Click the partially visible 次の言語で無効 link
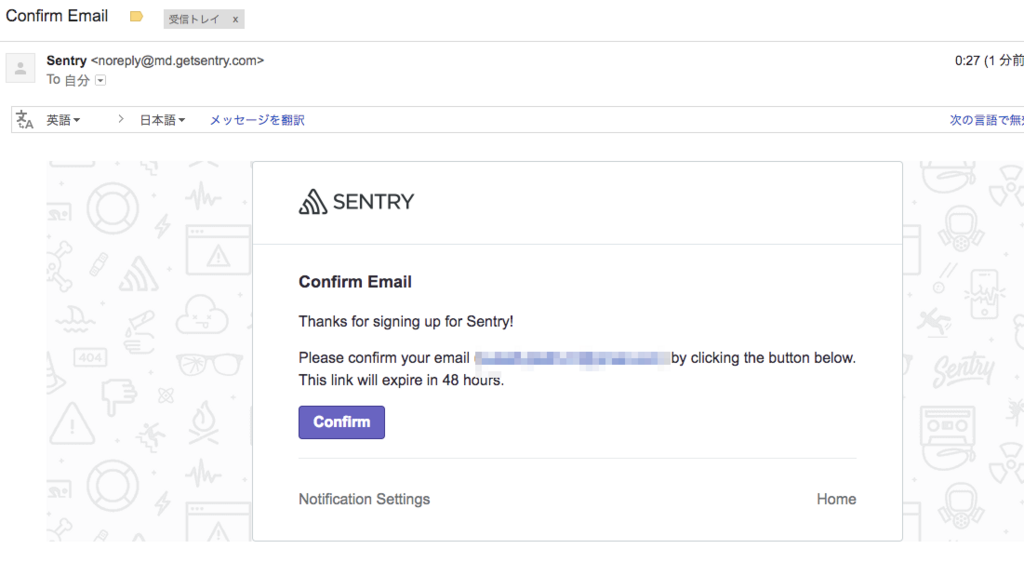1024x562 pixels. 986,120
